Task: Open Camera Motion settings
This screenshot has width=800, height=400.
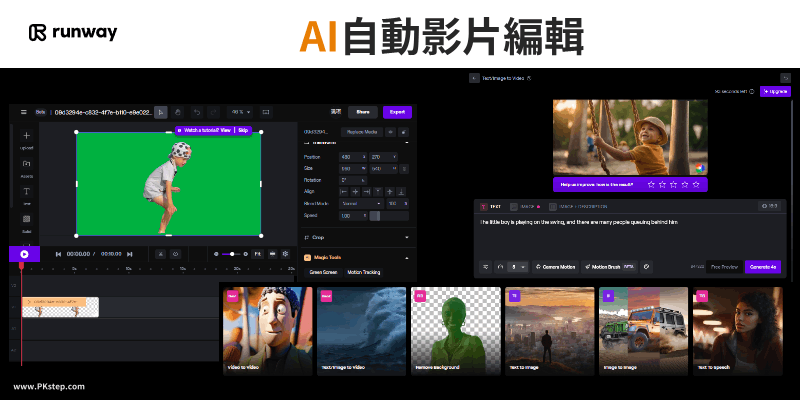Action: [x=555, y=267]
